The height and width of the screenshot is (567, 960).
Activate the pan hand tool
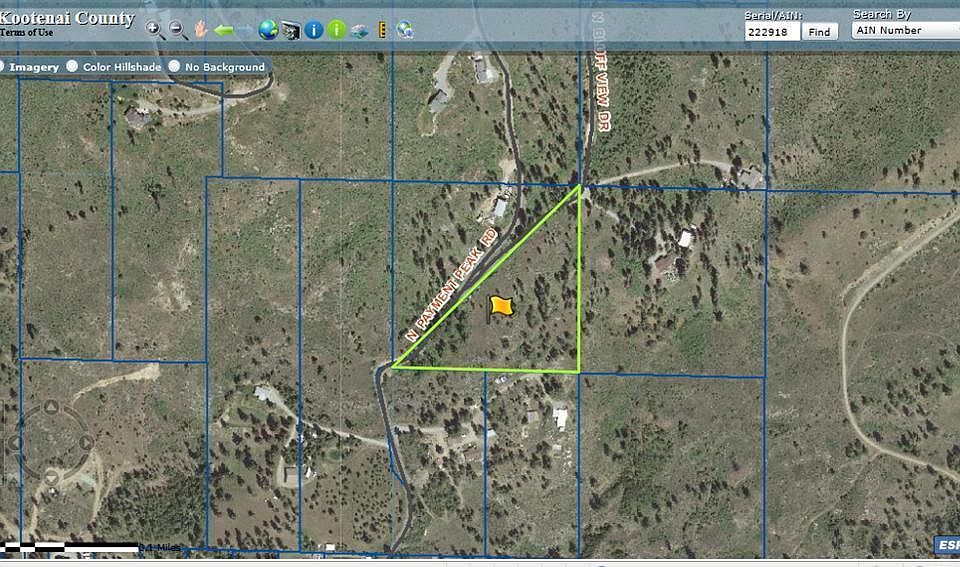pos(200,30)
